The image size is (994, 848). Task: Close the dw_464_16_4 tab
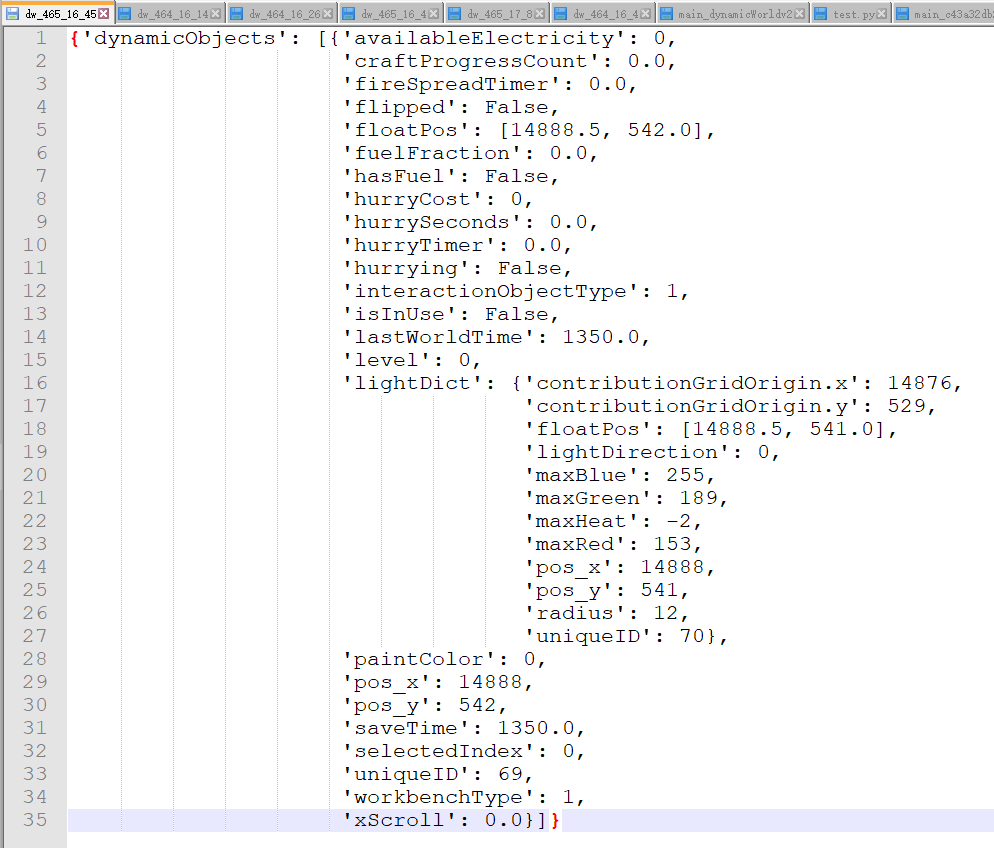[645, 13]
